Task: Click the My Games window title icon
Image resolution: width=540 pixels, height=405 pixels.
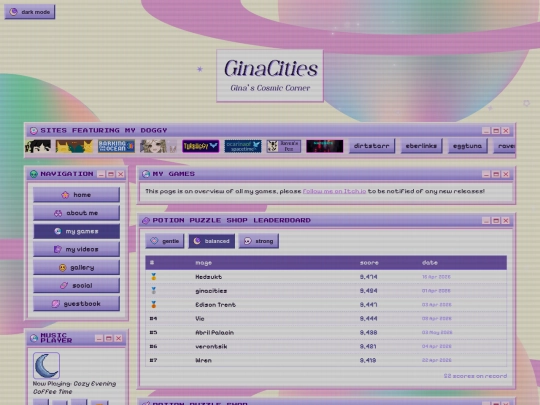Action: [146, 174]
